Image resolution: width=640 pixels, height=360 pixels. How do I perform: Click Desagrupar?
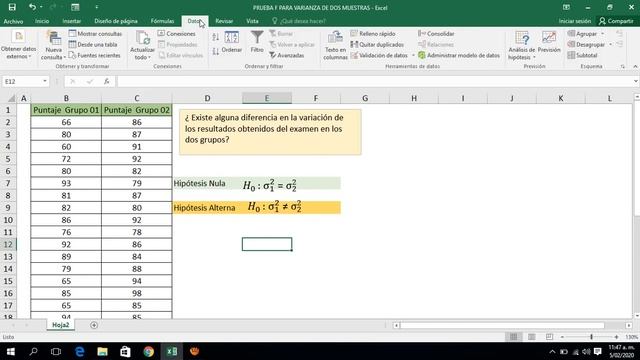pyautogui.click(x=587, y=44)
